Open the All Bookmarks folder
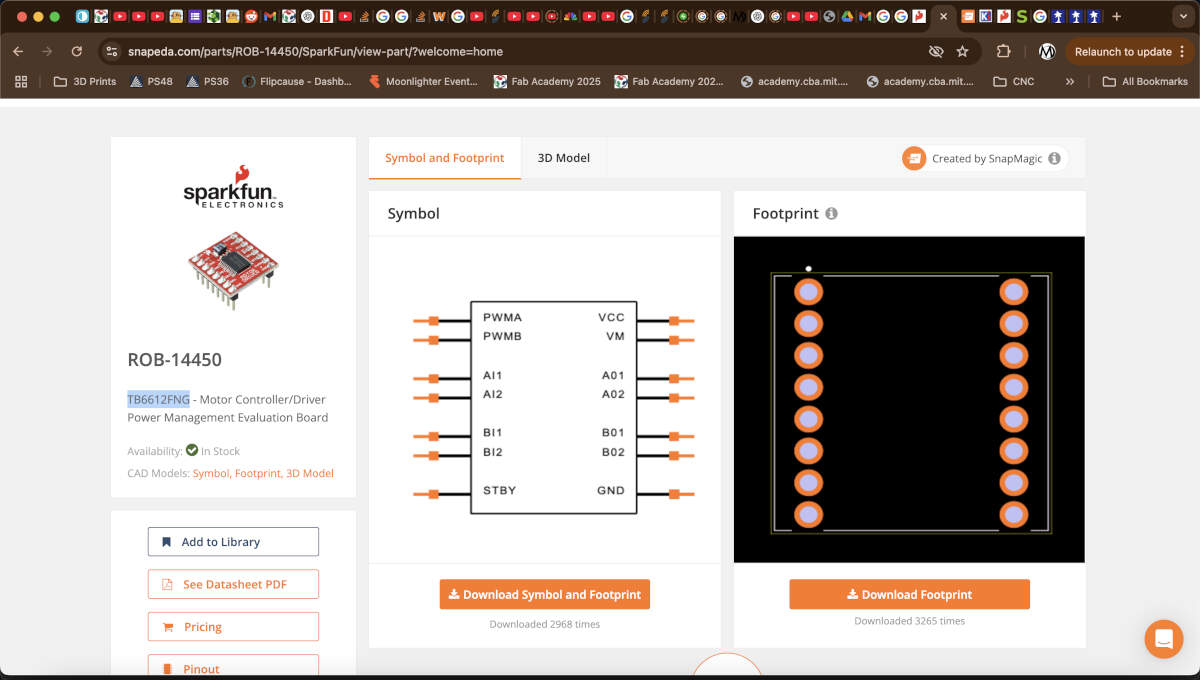Viewport: 1200px width, 680px height. pos(1145,81)
